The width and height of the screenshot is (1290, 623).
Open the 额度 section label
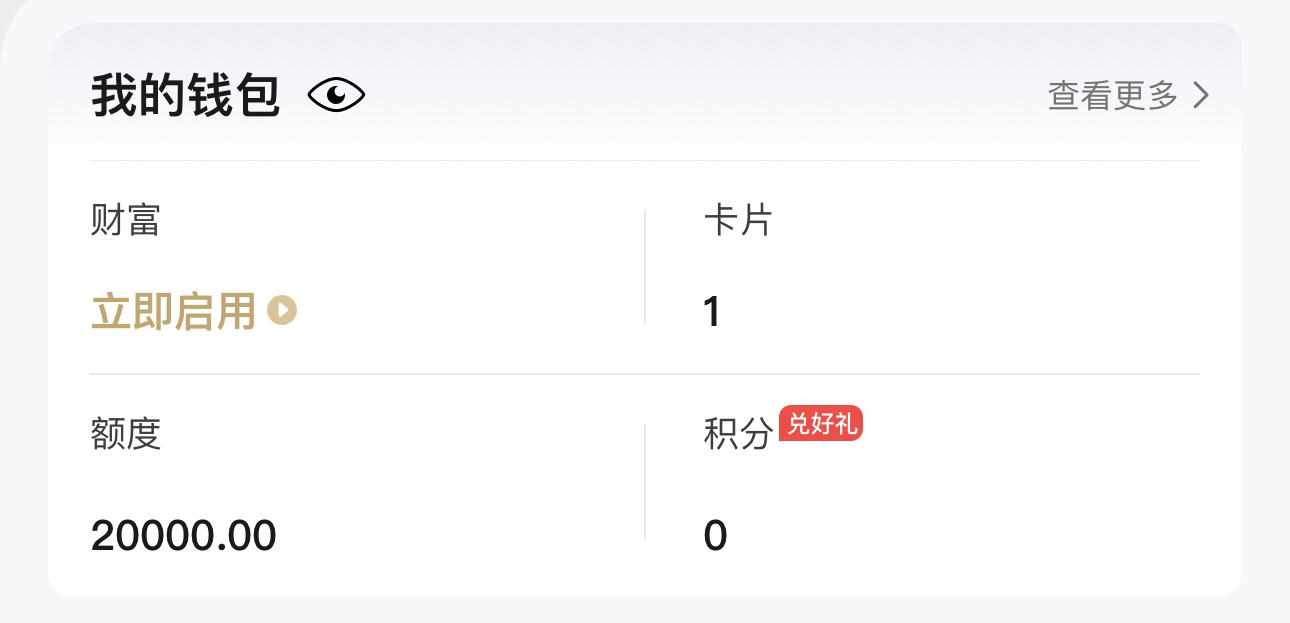(x=126, y=434)
